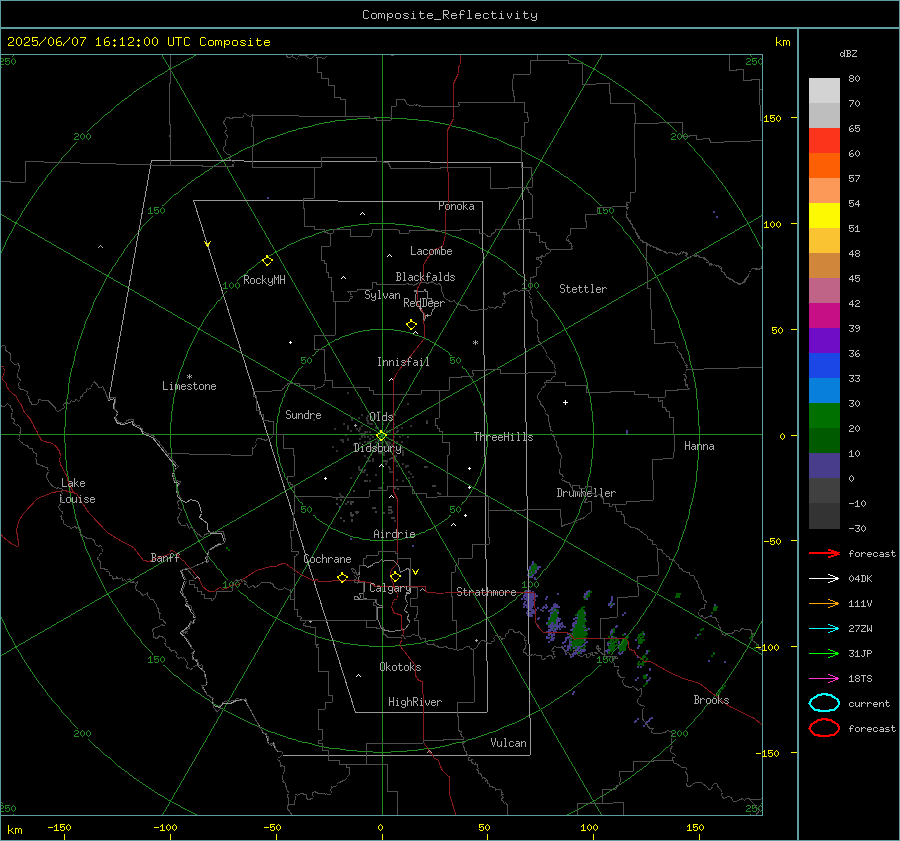Click the yellow diamond marker above Calgary
Image resolution: width=900 pixels, height=841 pixels.
(x=395, y=576)
